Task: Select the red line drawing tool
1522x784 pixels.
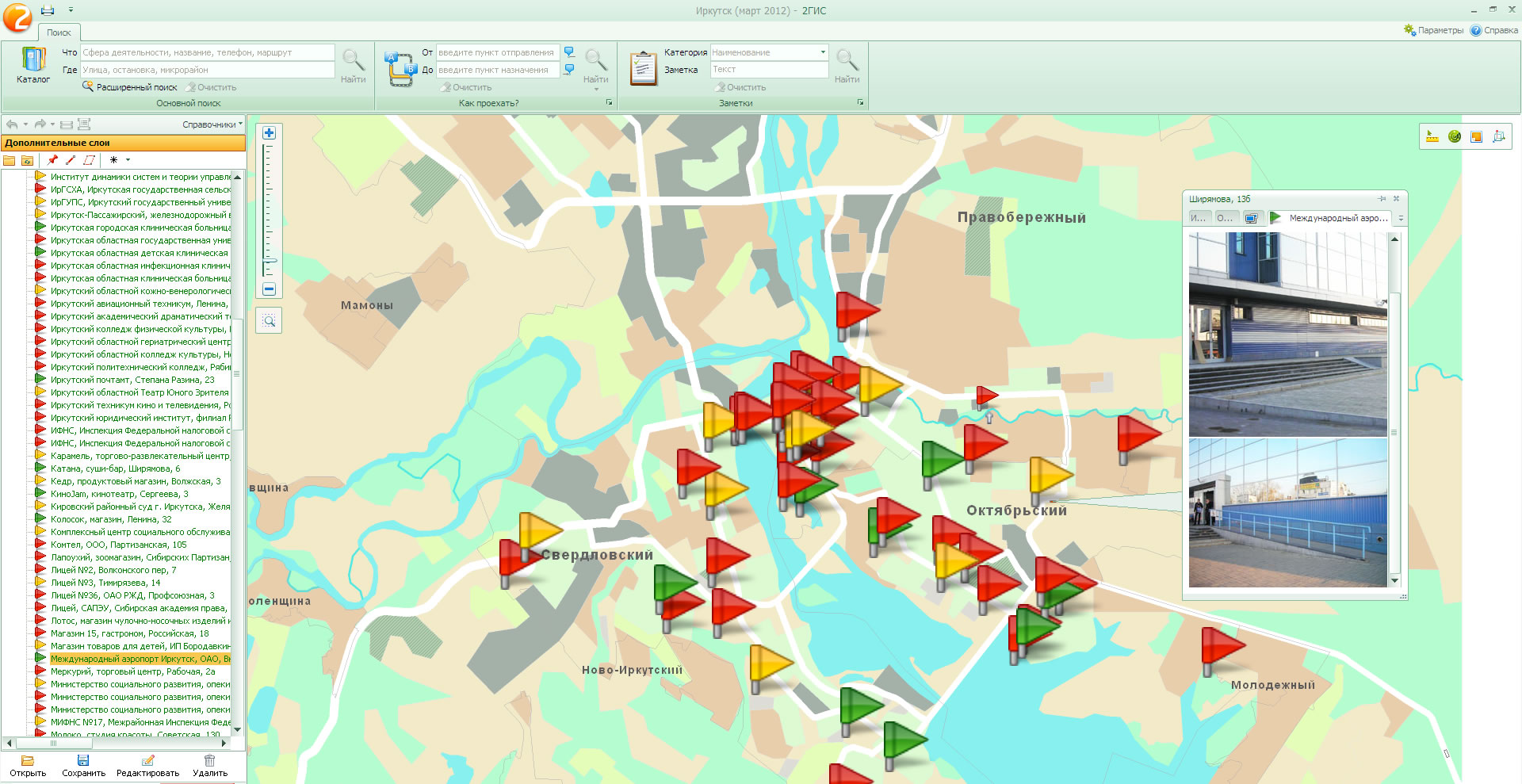Action: pyautogui.click(x=71, y=160)
